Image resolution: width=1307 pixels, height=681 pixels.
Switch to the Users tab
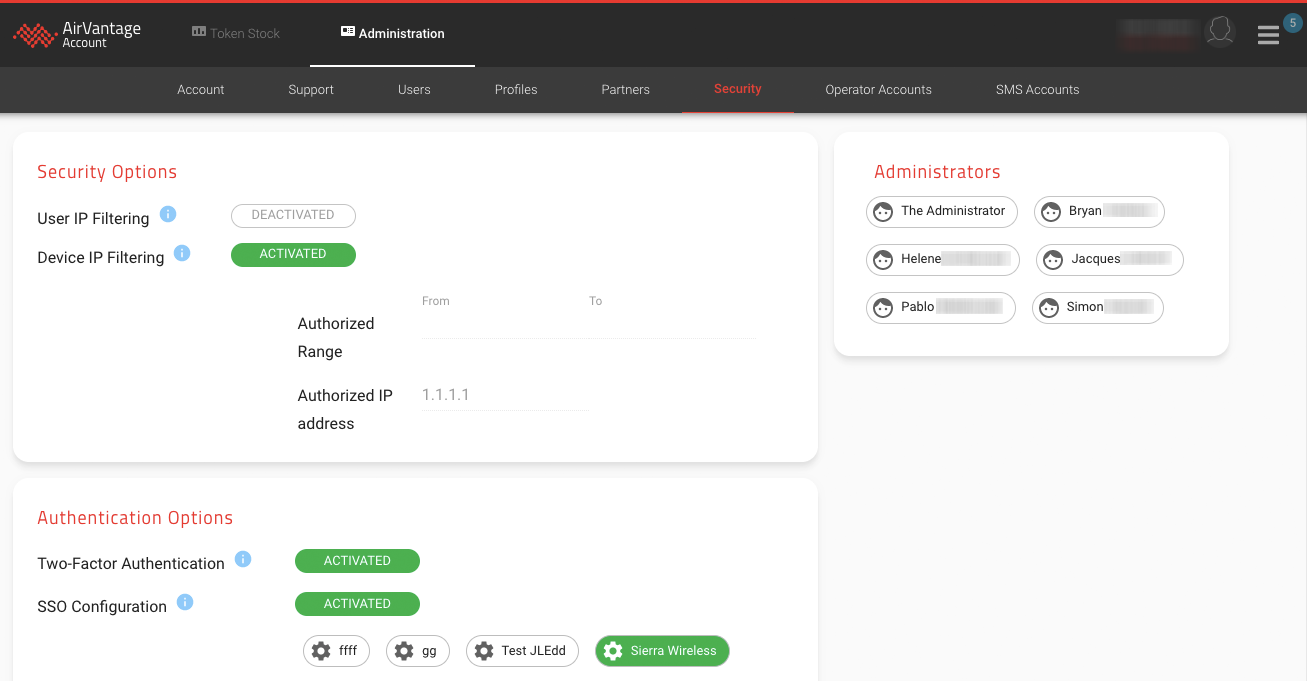[x=414, y=90]
